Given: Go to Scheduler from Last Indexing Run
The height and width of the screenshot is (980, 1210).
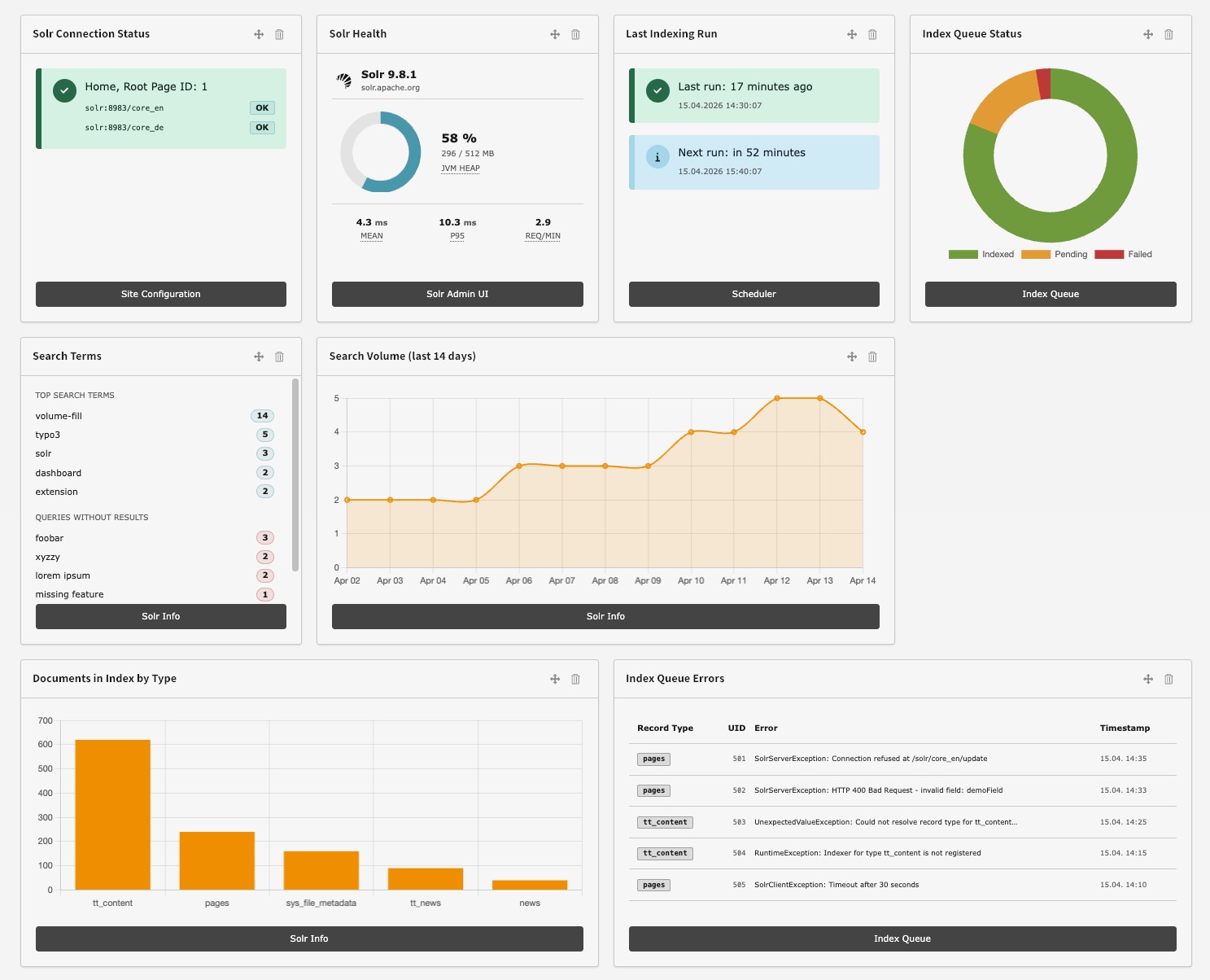Looking at the screenshot, I should point(754,294).
